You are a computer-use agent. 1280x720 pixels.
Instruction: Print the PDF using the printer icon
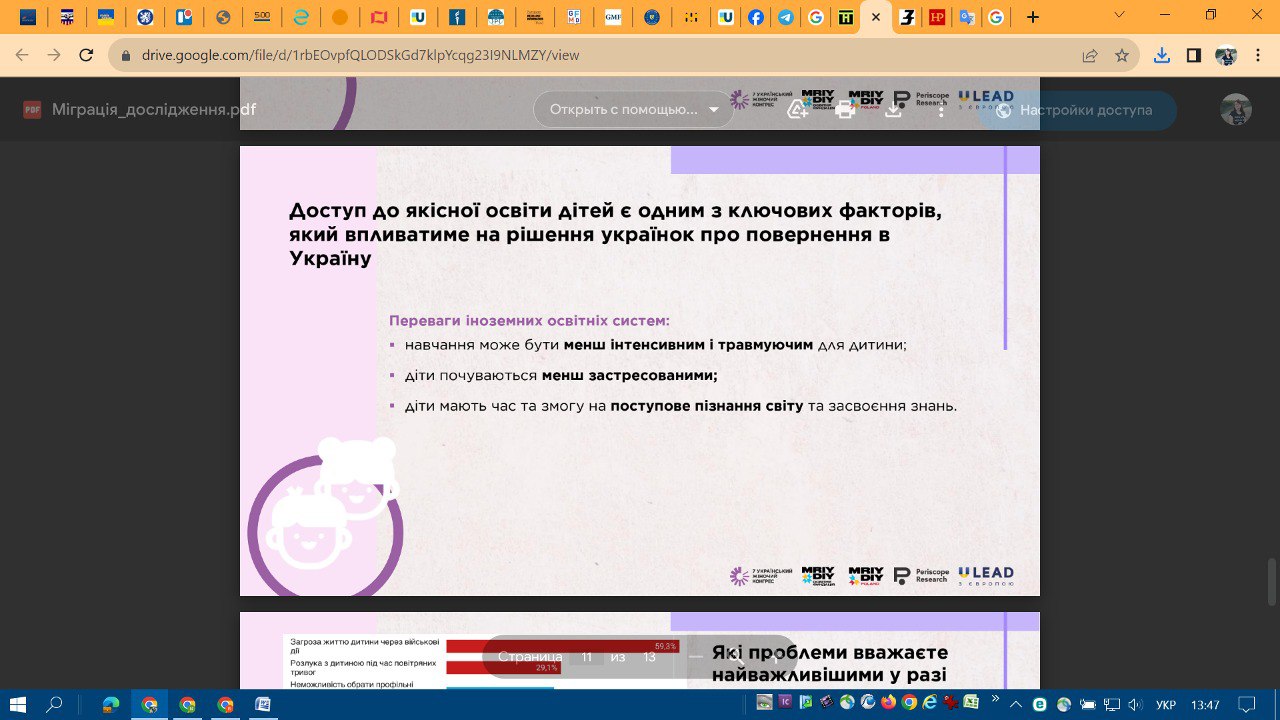845,110
